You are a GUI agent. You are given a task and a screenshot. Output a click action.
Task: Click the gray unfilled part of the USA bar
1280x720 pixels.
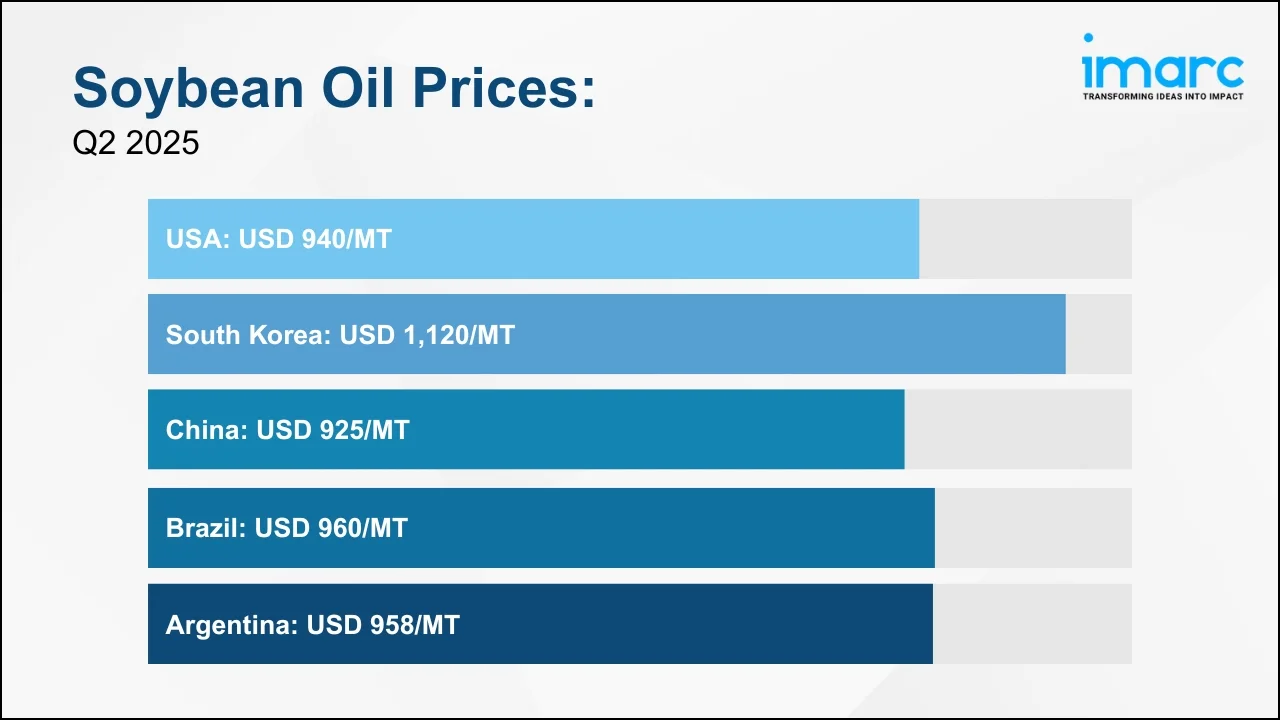coord(1025,239)
